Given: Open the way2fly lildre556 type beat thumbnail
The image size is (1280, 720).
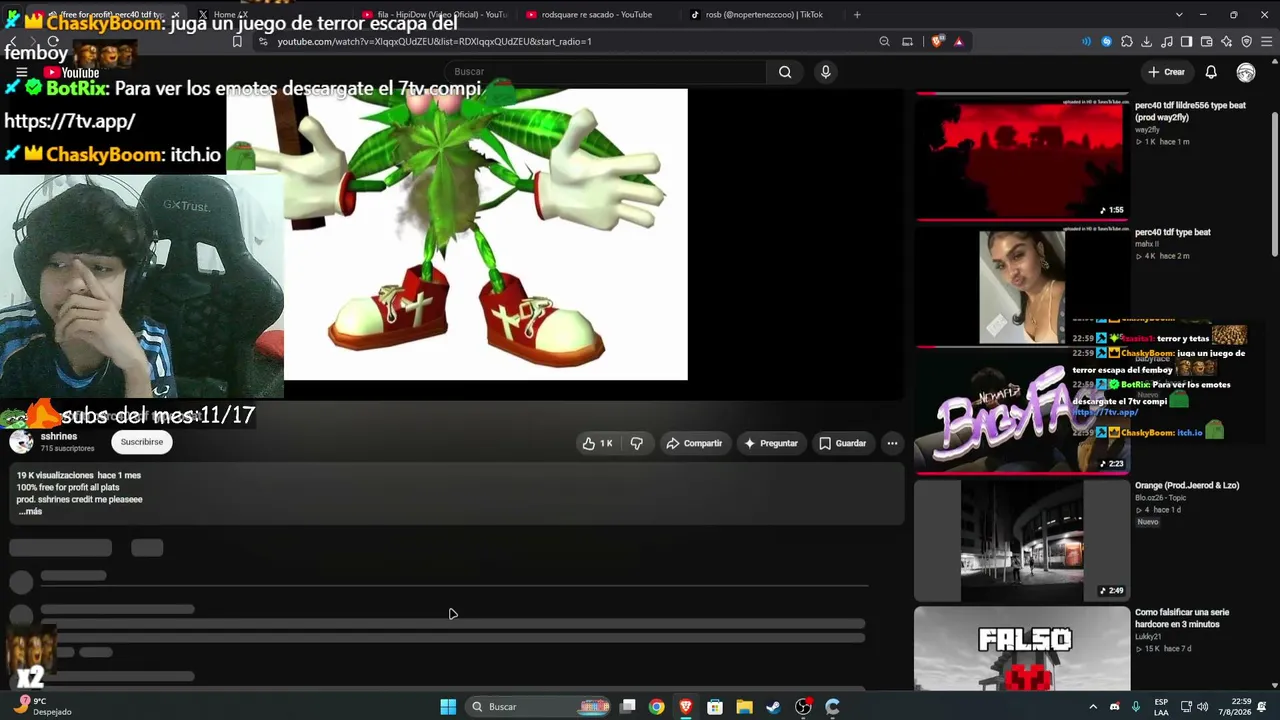Looking at the screenshot, I should (1021, 158).
